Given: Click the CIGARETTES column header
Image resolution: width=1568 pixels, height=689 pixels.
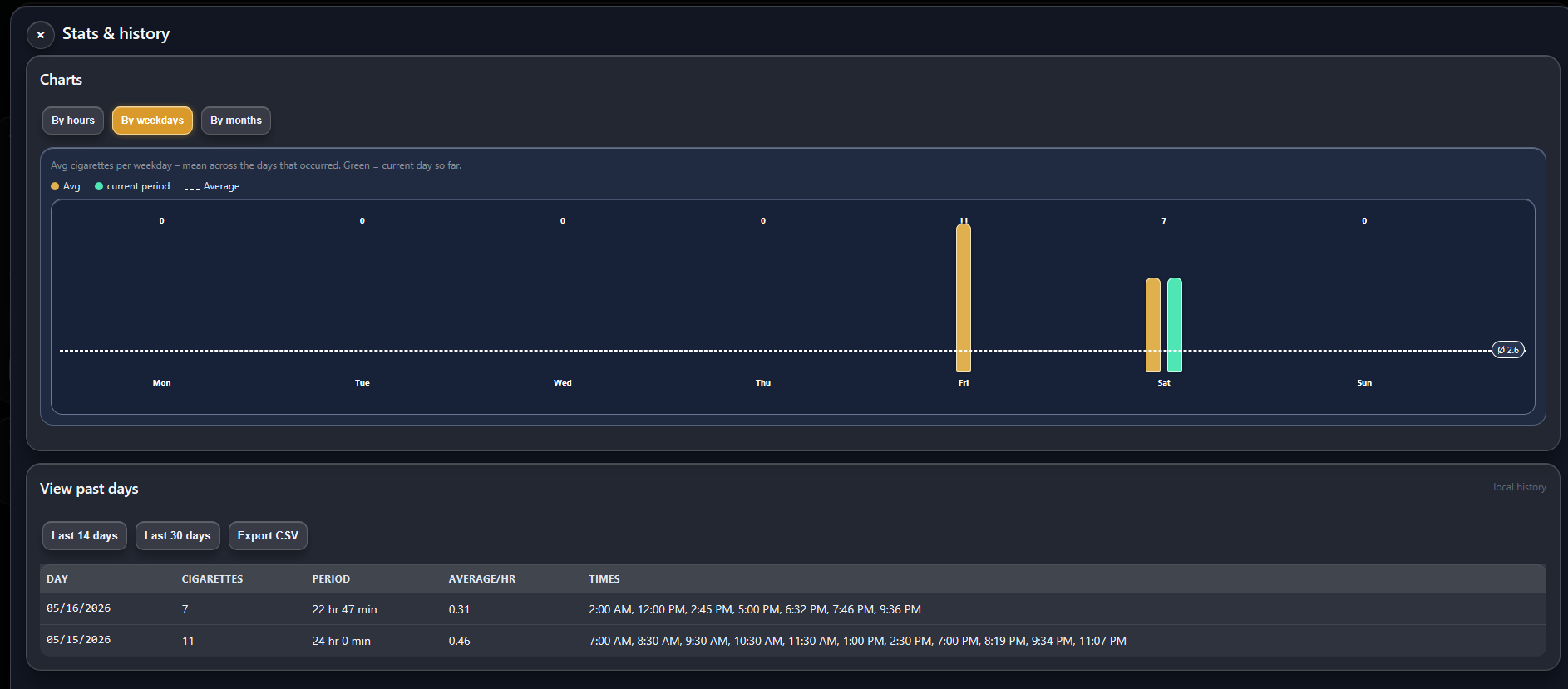Looking at the screenshot, I should click(213, 579).
